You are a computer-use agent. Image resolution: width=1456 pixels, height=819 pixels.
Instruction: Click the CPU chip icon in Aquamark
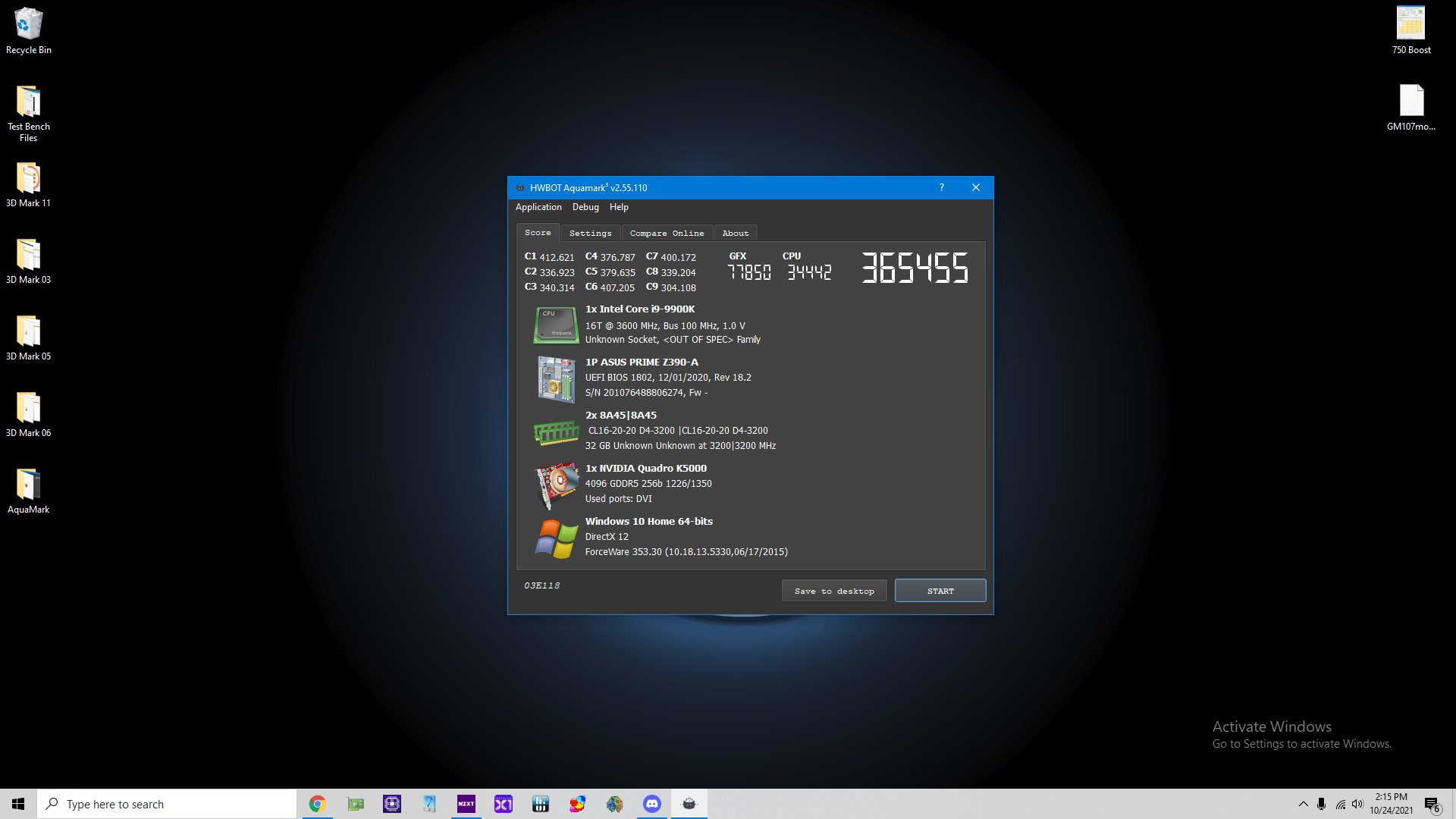click(556, 325)
